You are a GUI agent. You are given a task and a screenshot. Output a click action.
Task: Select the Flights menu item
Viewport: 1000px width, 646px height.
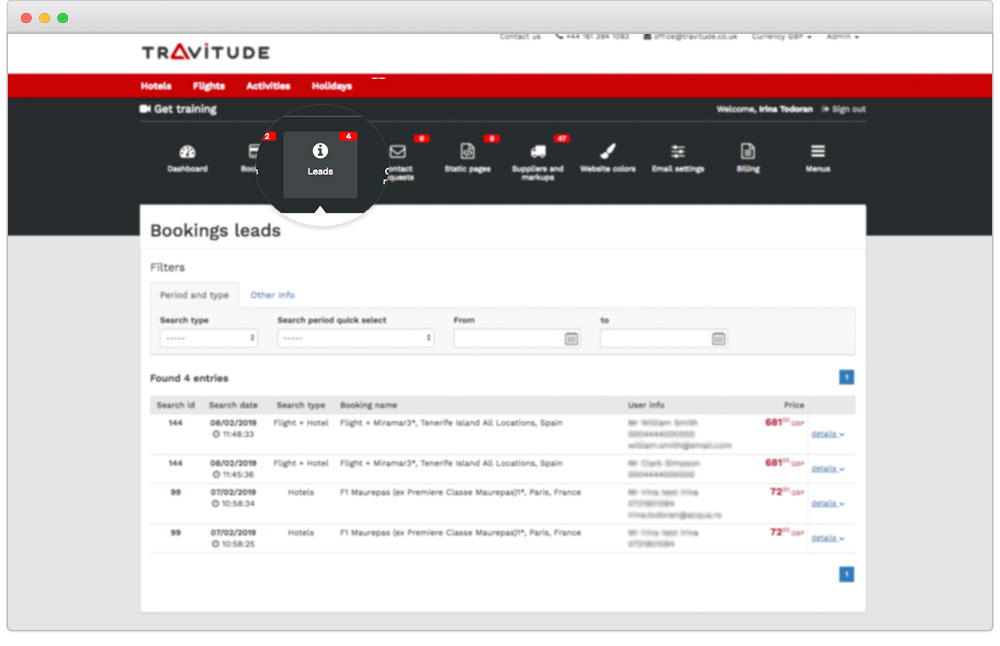point(208,86)
